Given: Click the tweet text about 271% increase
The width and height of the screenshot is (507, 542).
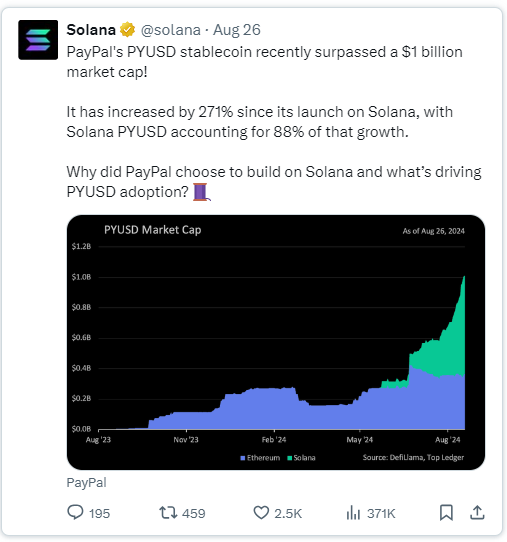Looking at the screenshot, I should pyautogui.click(x=259, y=122).
